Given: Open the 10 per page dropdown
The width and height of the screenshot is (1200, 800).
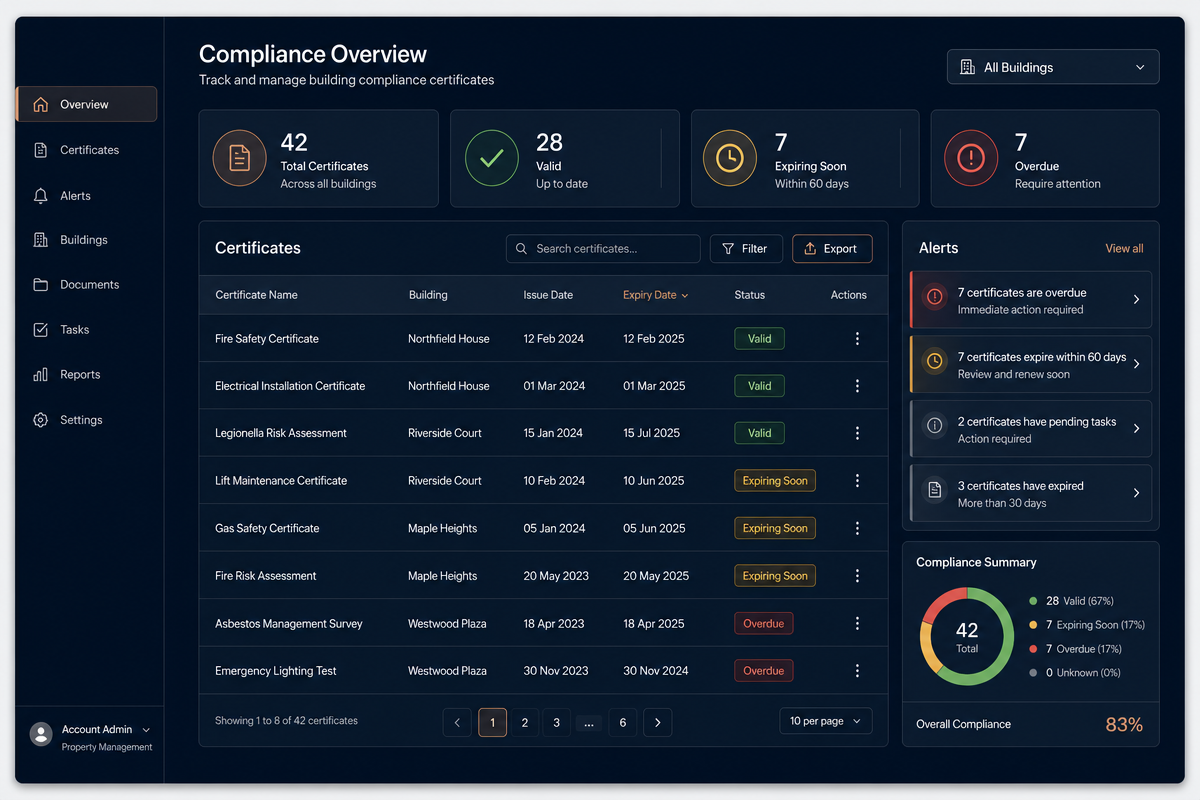Looking at the screenshot, I should coord(826,721).
